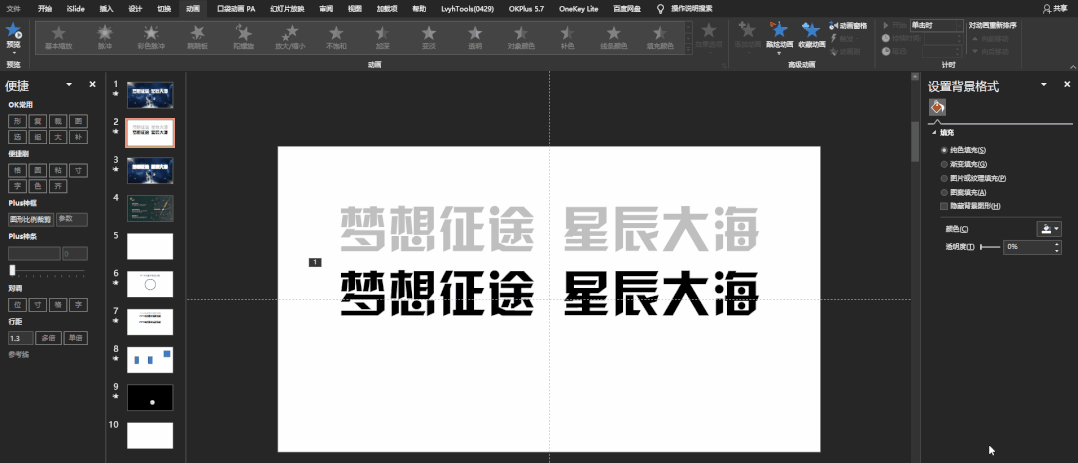The image size is (1078, 463).
Task: Open the iSlide ribbon tab
Action: [x=76, y=9]
